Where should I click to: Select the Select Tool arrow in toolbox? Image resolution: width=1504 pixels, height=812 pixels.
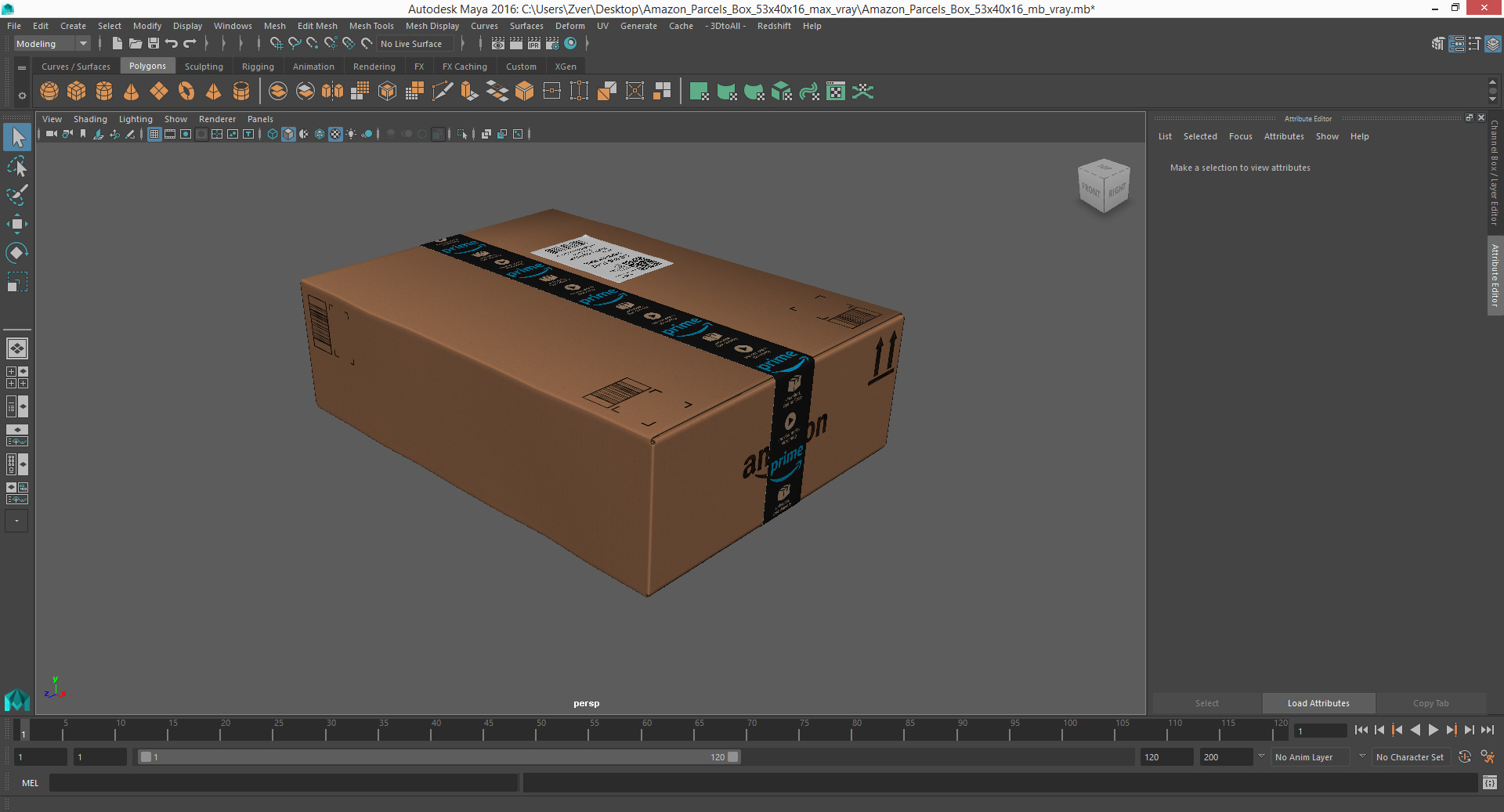(x=17, y=138)
